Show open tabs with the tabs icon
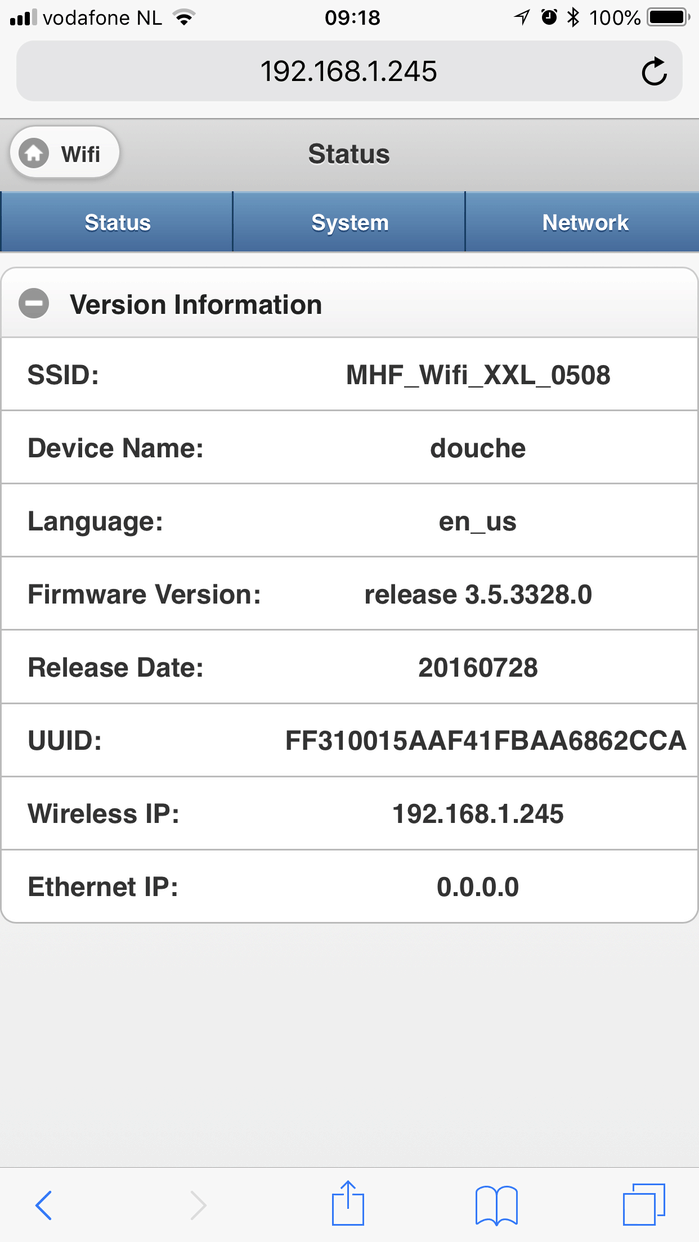 (643, 1204)
